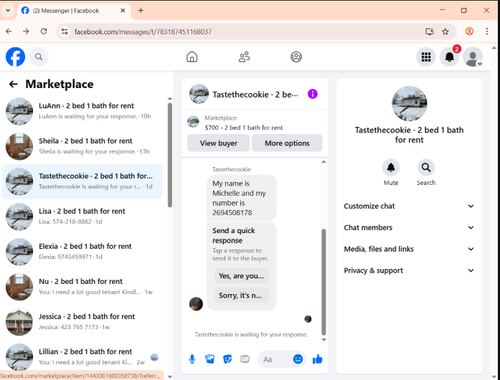The width and height of the screenshot is (500, 380).
Task: Open the Facebook logo home link
Action: [15, 57]
